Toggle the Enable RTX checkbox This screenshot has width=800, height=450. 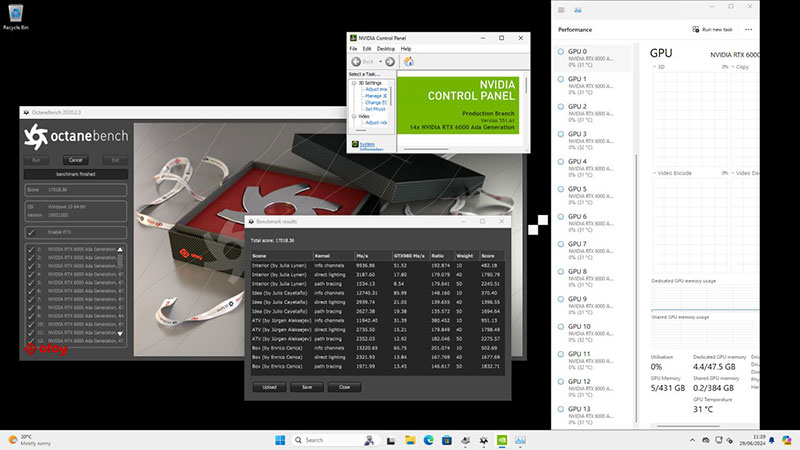[x=31, y=231]
